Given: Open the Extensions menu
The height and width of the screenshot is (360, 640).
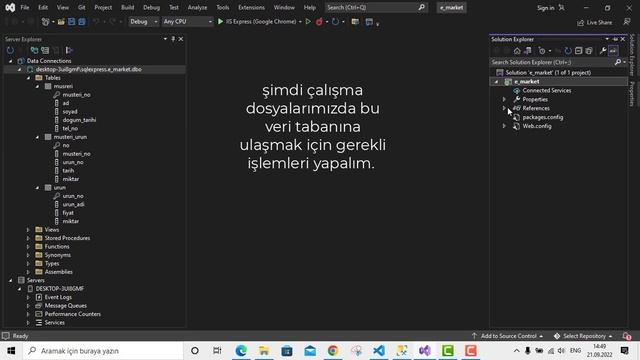Looking at the screenshot, I should (x=251, y=7).
